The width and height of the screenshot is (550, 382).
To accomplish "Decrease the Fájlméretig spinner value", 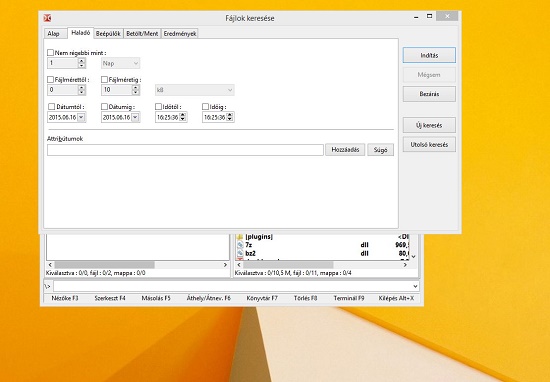I will 136,93.
